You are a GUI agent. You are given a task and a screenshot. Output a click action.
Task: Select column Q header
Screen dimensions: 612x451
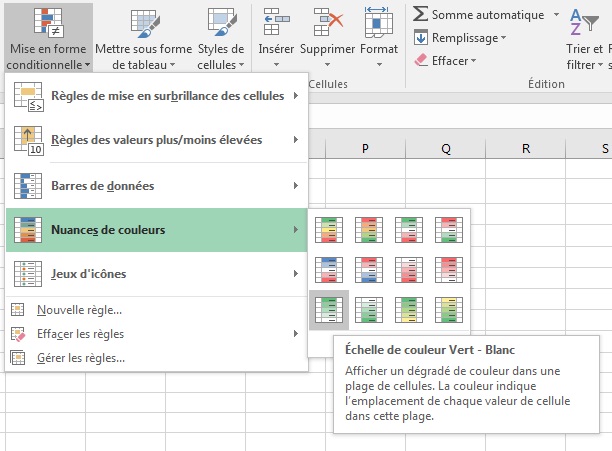click(x=446, y=149)
